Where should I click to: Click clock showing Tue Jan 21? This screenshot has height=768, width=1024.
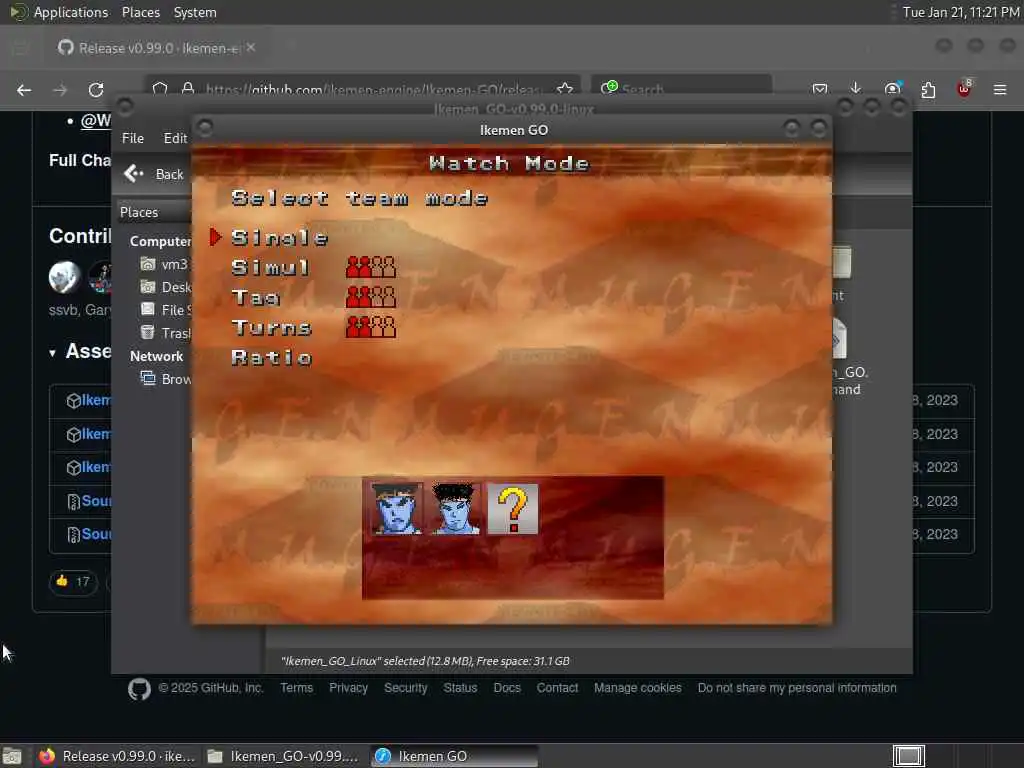click(x=961, y=12)
